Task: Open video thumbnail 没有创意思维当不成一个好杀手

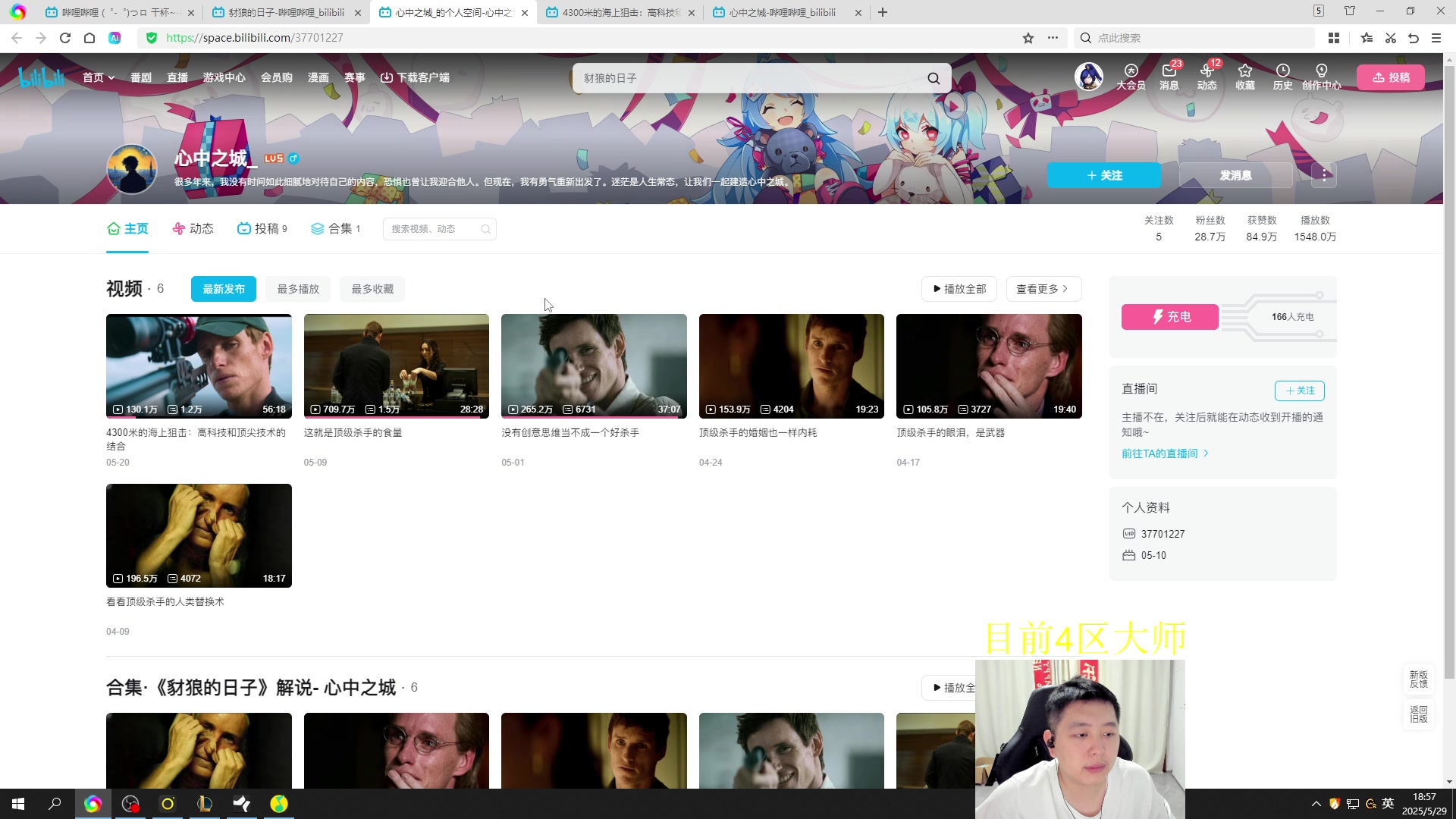Action: tap(594, 366)
